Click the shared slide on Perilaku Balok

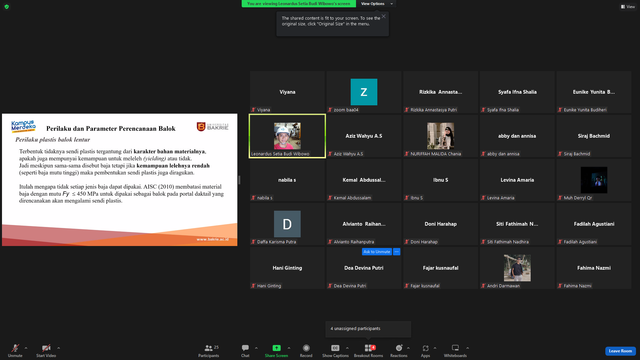[120, 180]
